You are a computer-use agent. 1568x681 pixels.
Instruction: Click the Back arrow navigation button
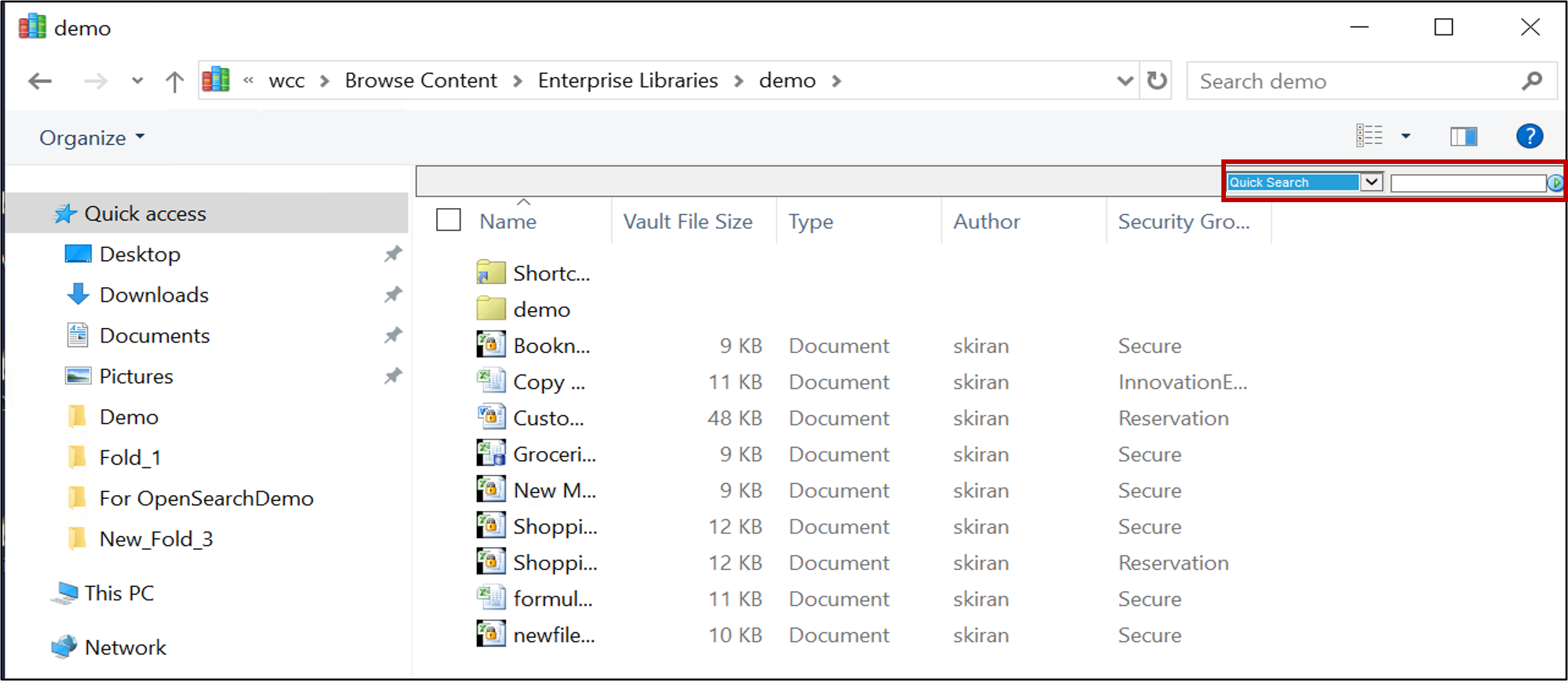40,82
